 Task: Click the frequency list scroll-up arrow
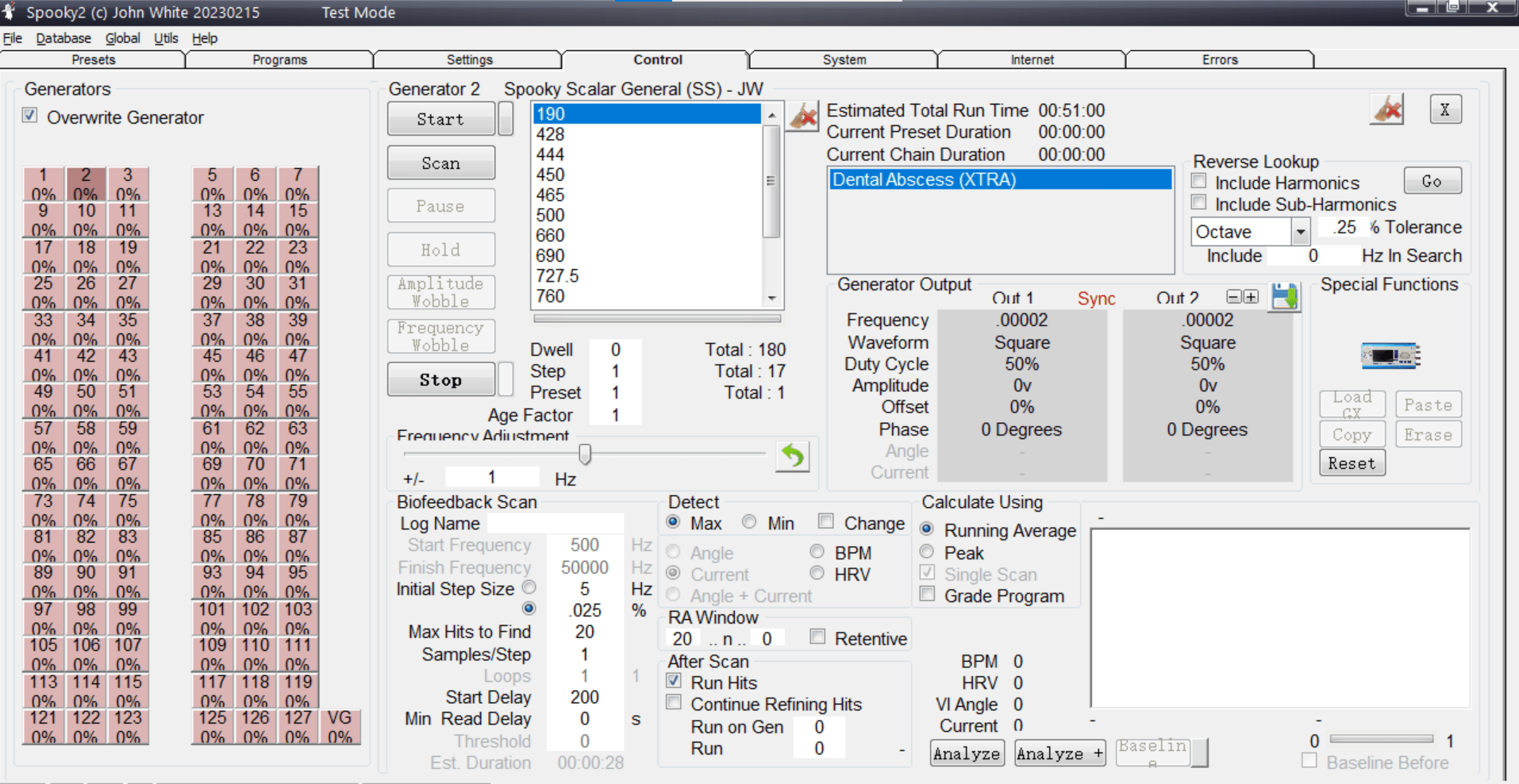coord(771,115)
